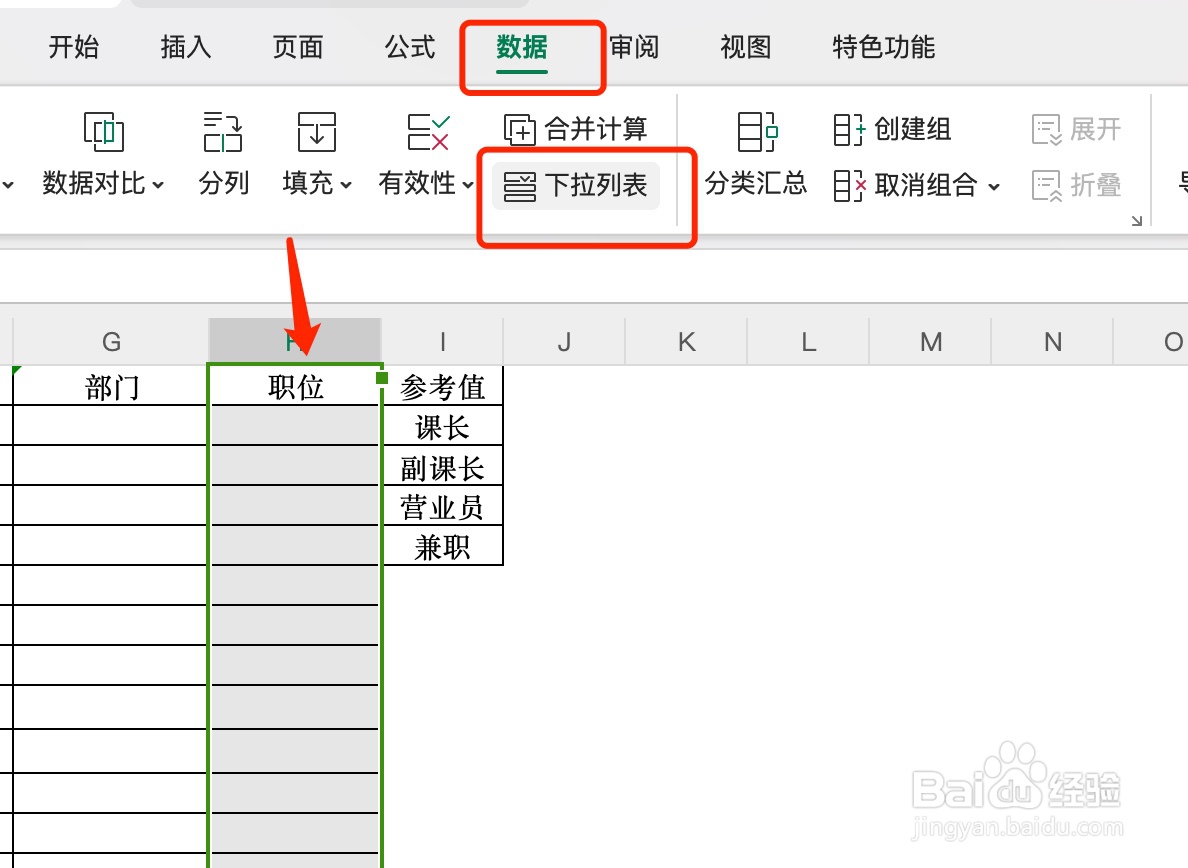Click the 参考值 cell
1188x868 pixels.
(x=442, y=386)
